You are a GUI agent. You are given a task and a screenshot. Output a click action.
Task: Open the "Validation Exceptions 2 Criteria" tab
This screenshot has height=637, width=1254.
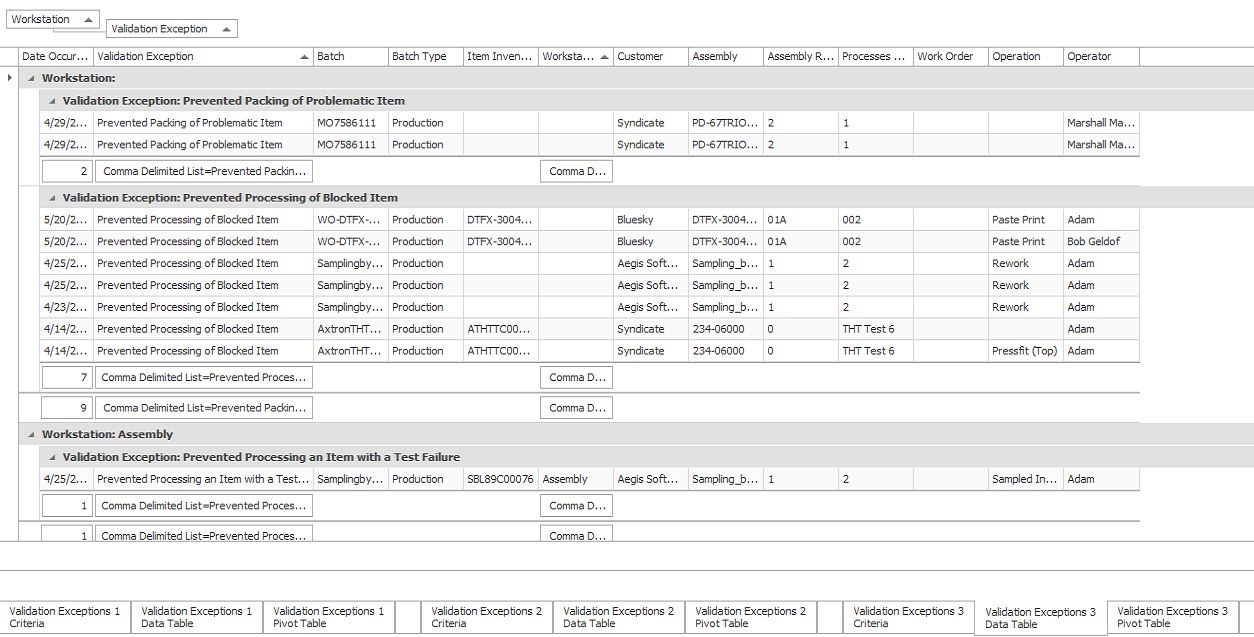[x=486, y=617]
